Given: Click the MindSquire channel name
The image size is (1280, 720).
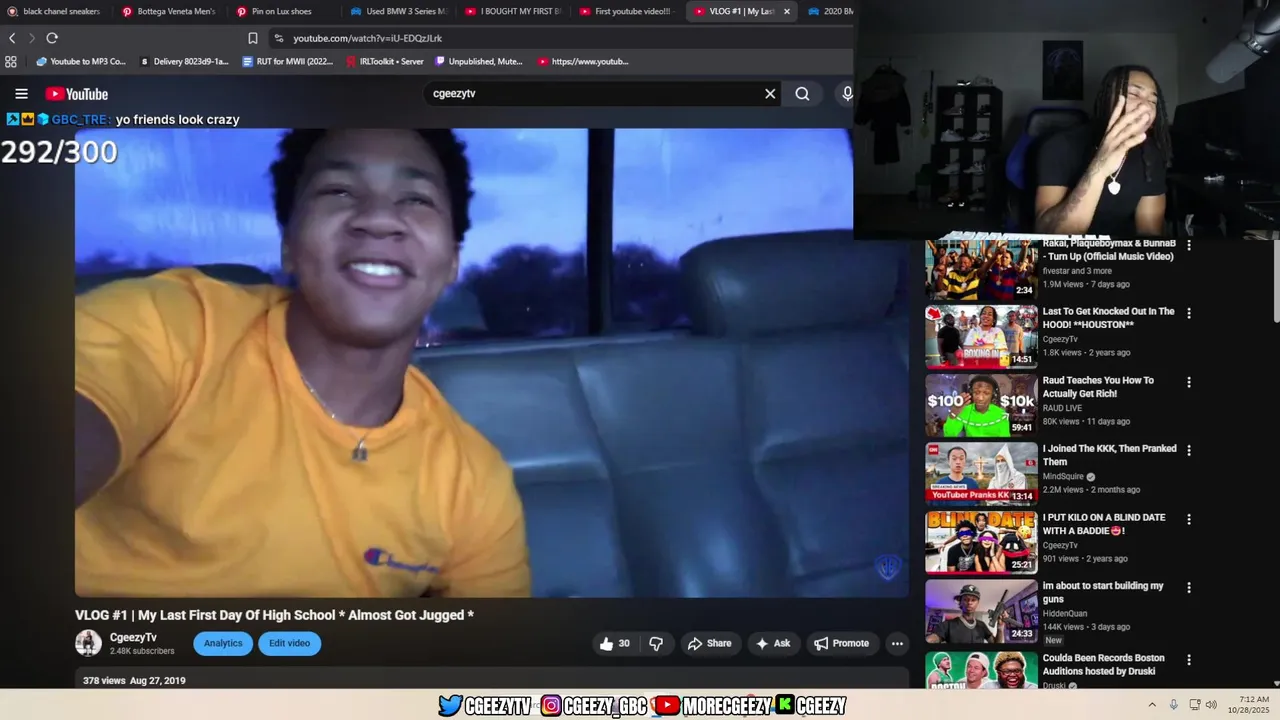Looking at the screenshot, I should point(1064,477).
